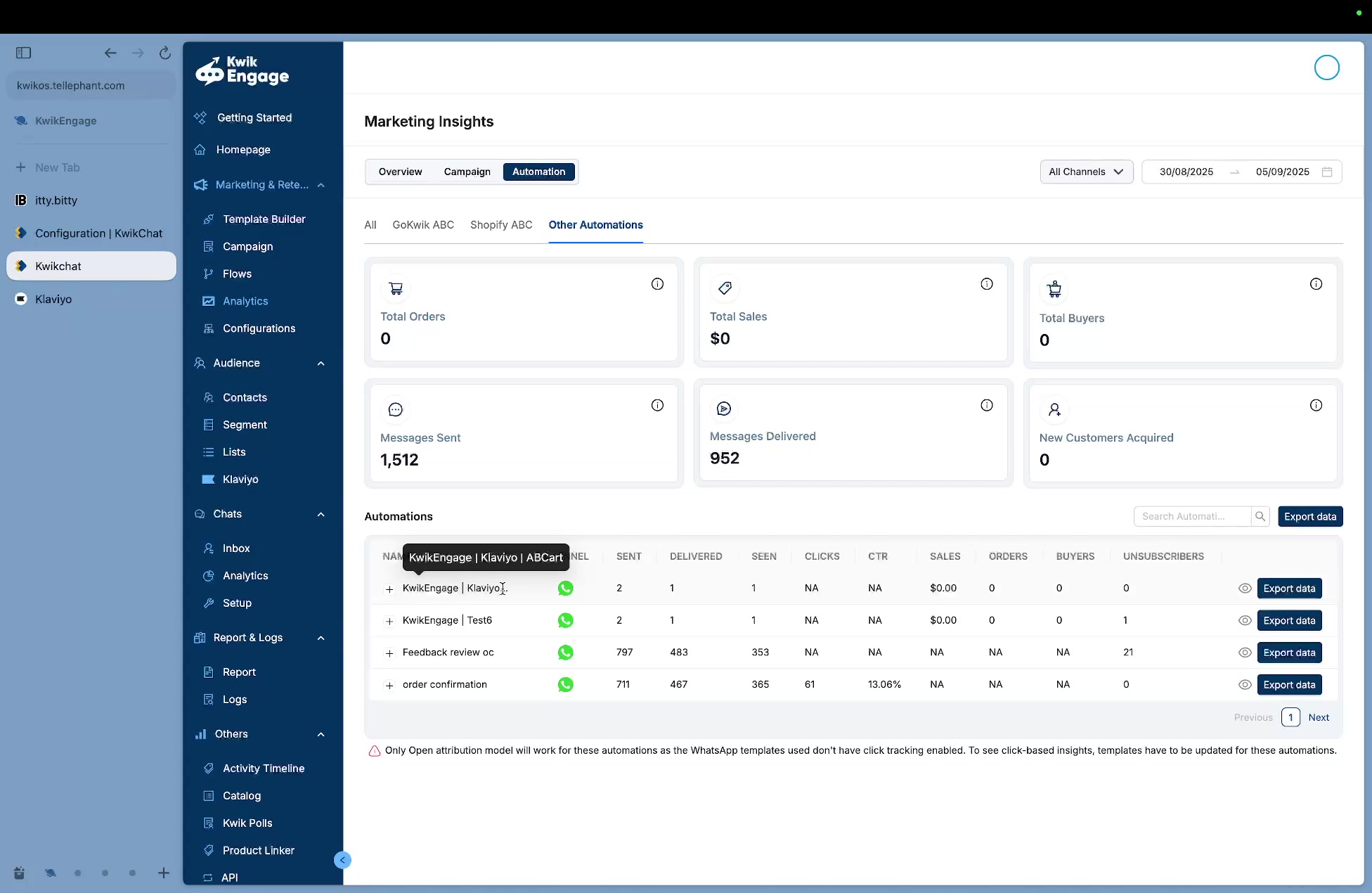Open Configurations in the sidebar

(259, 328)
